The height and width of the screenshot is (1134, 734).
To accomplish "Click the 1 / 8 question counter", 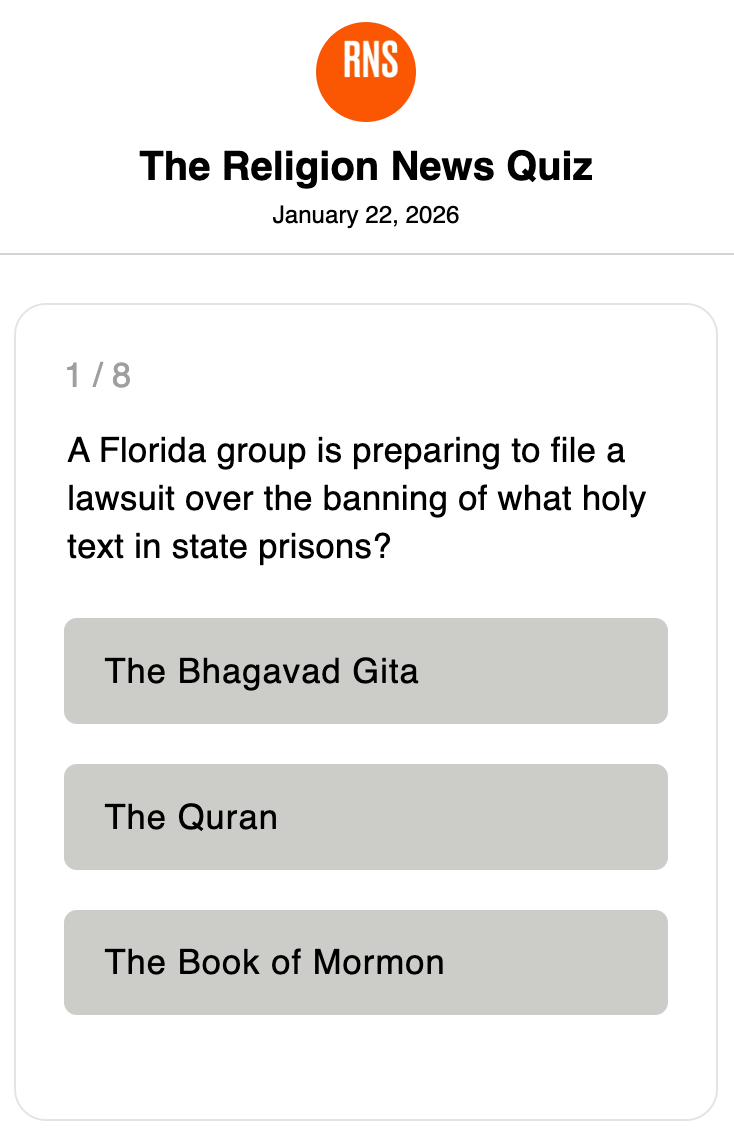I will 98,376.
